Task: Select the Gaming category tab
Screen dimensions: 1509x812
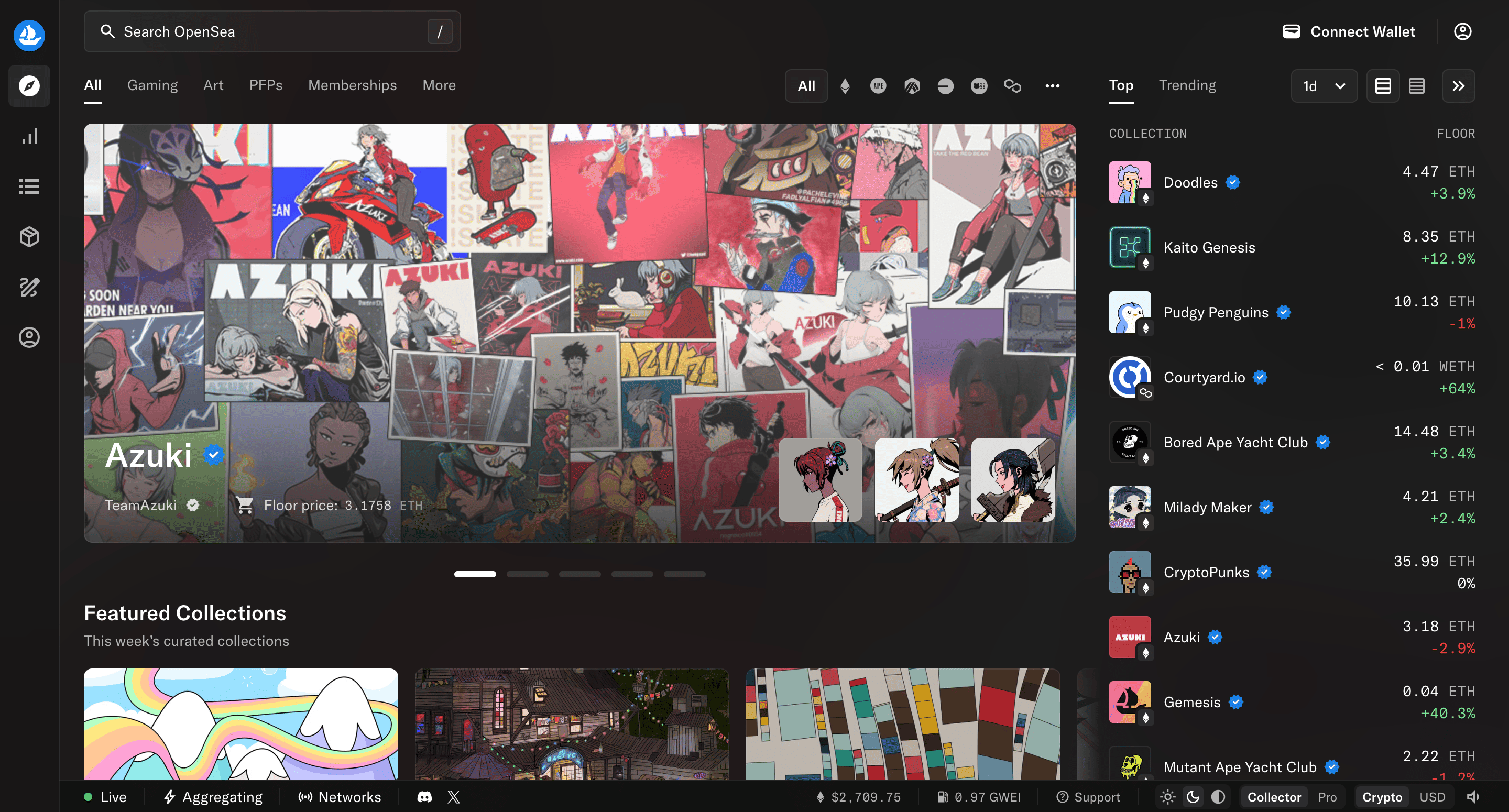Action: point(152,85)
